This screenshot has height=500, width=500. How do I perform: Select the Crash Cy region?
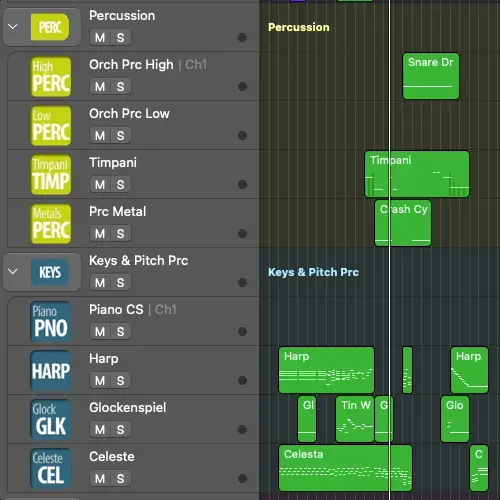403,223
